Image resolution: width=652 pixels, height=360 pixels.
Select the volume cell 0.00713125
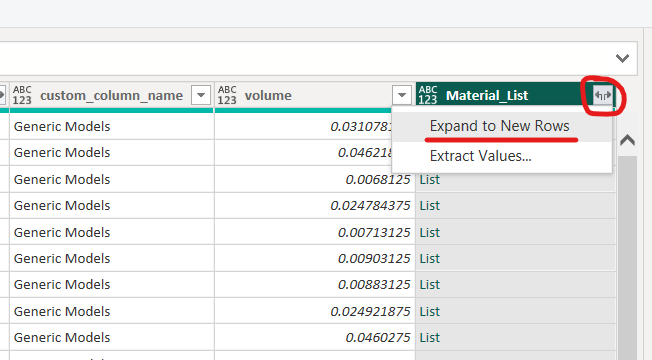pyautogui.click(x=315, y=232)
